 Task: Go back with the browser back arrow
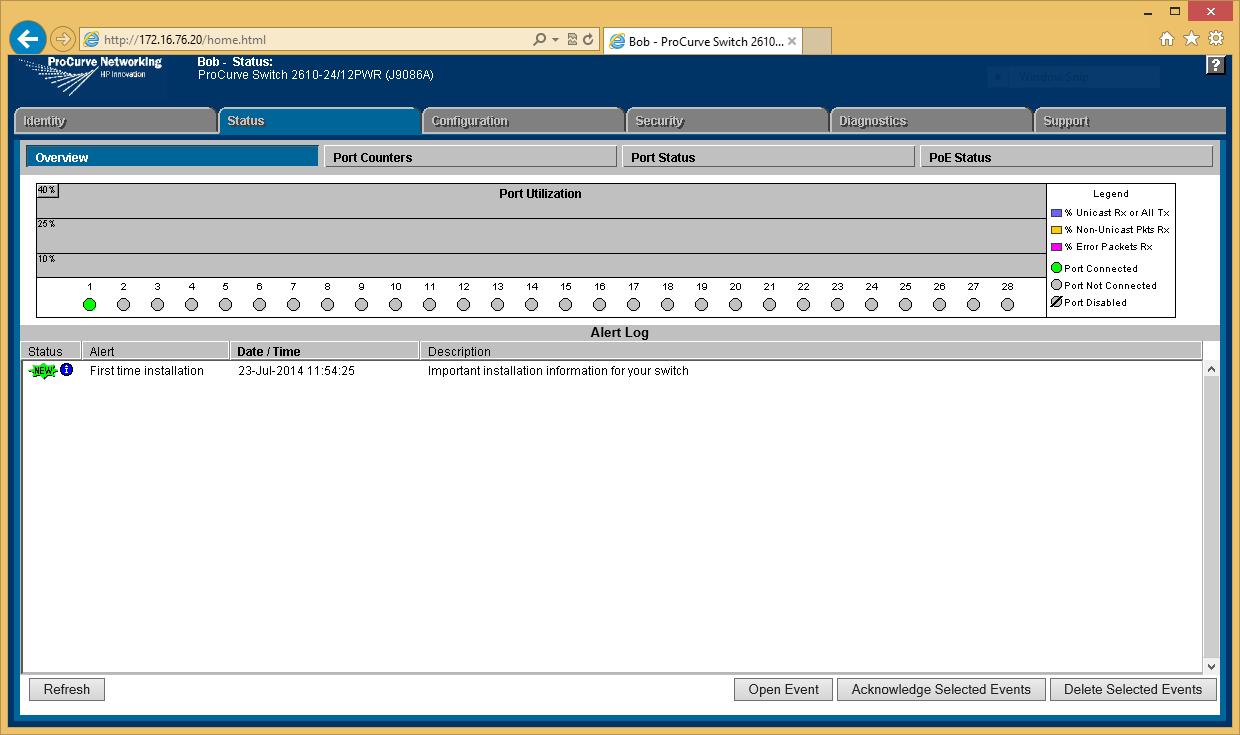(x=28, y=39)
